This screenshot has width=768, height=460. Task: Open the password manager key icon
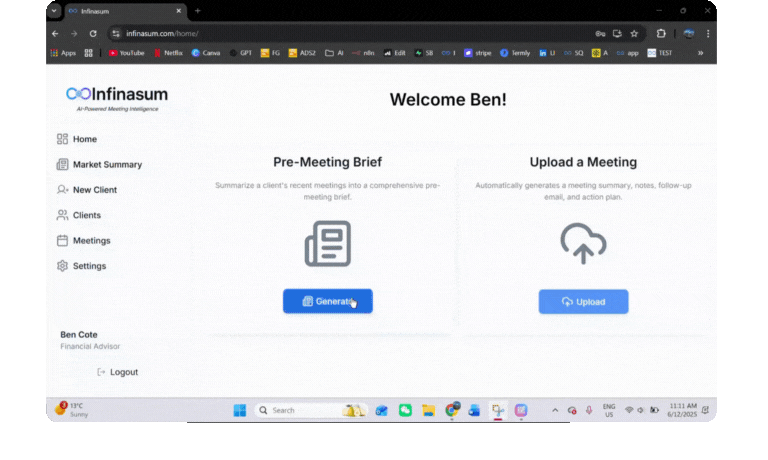click(x=600, y=34)
